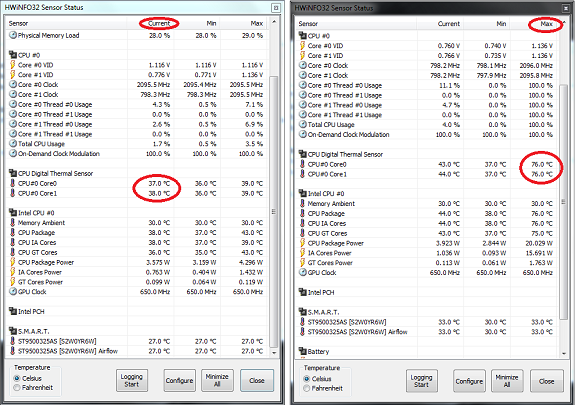Click 2096.0 MHz max Core #0 Clock value

tap(536, 66)
